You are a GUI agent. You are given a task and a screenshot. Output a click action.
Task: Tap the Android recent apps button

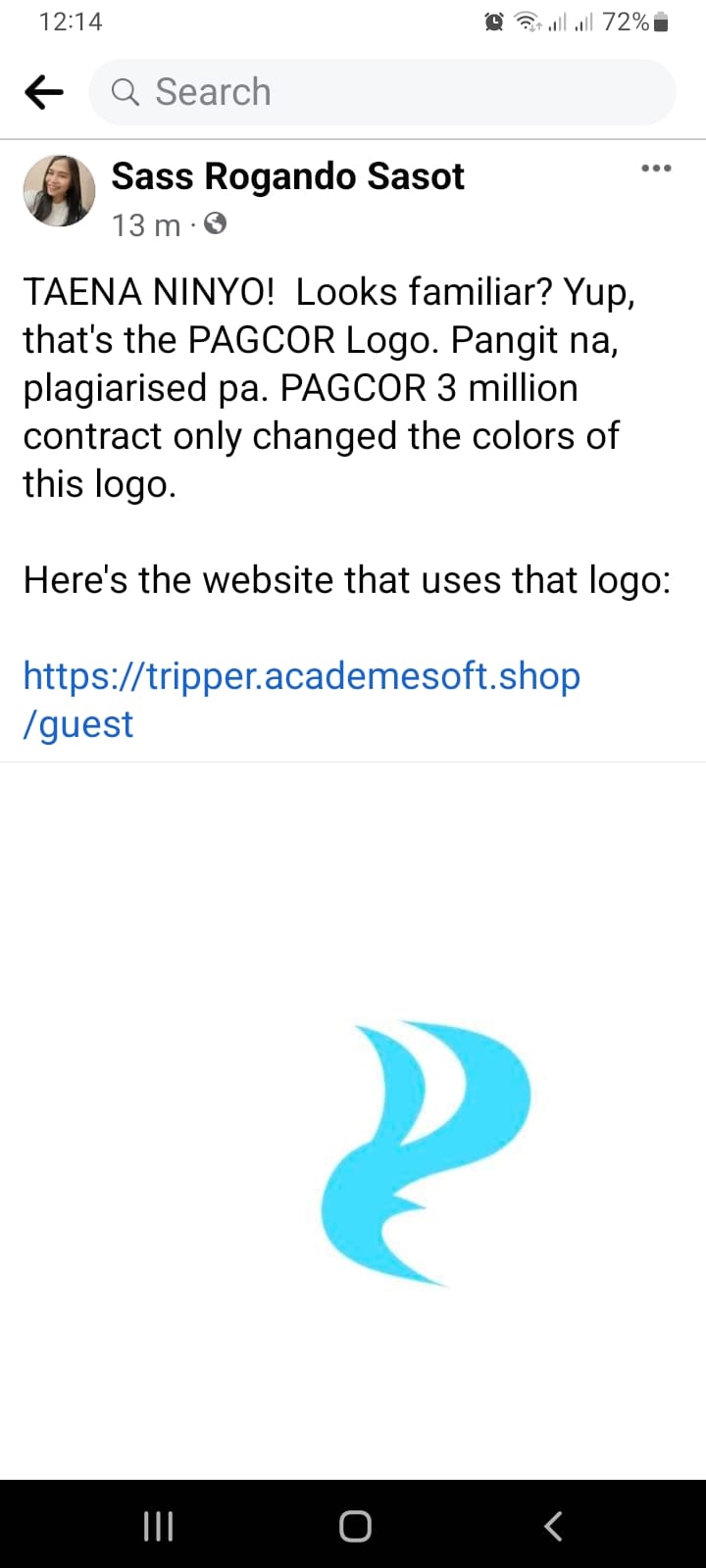[x=158, y=1526]
